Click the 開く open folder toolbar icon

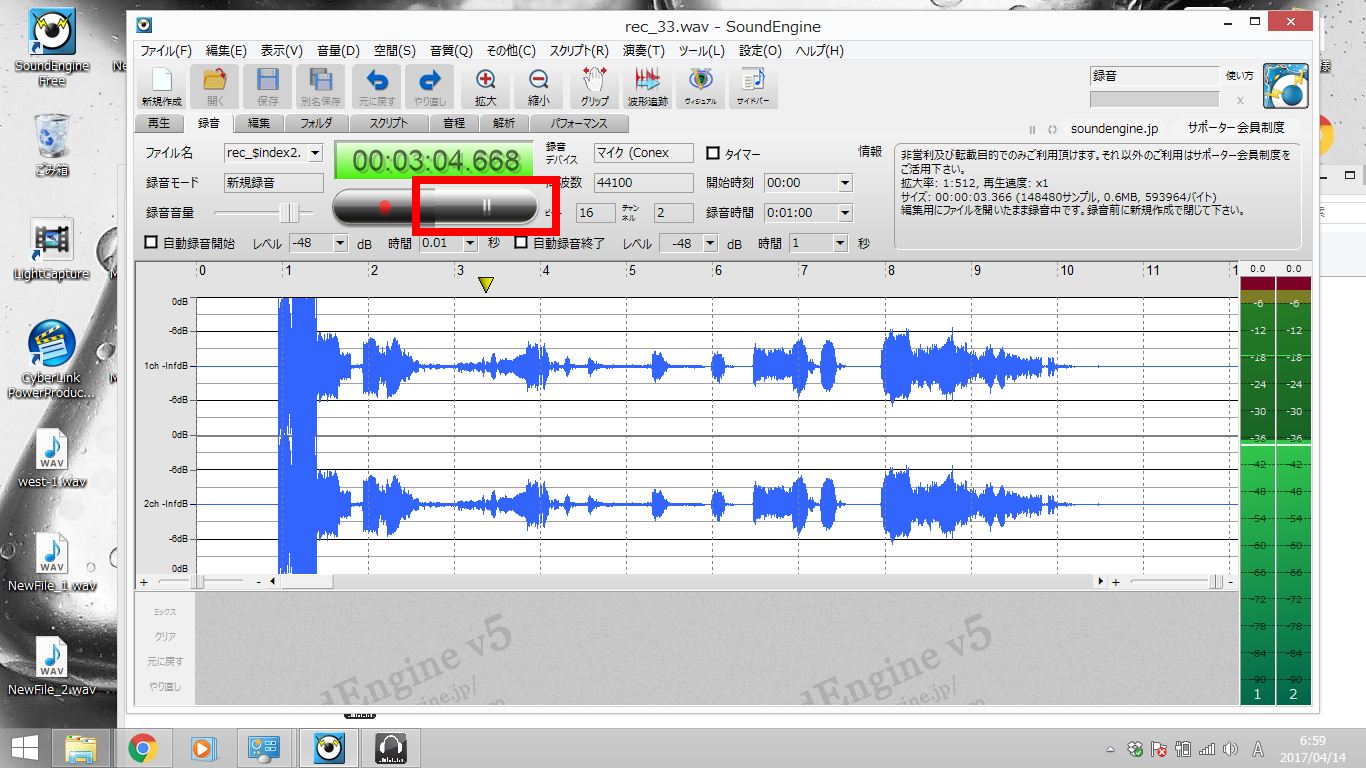(215, 86)
